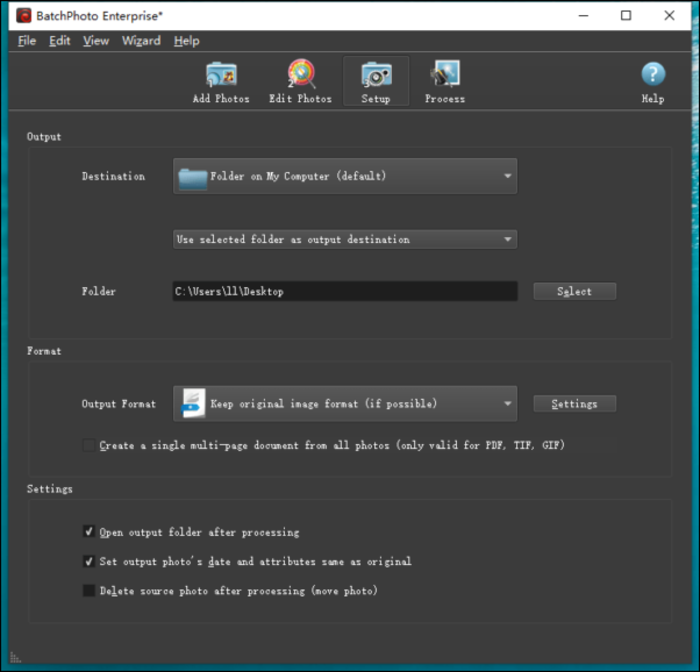Open the Edit menu
Viewport: 700px width, 672px height.
[x=59, y=41]
